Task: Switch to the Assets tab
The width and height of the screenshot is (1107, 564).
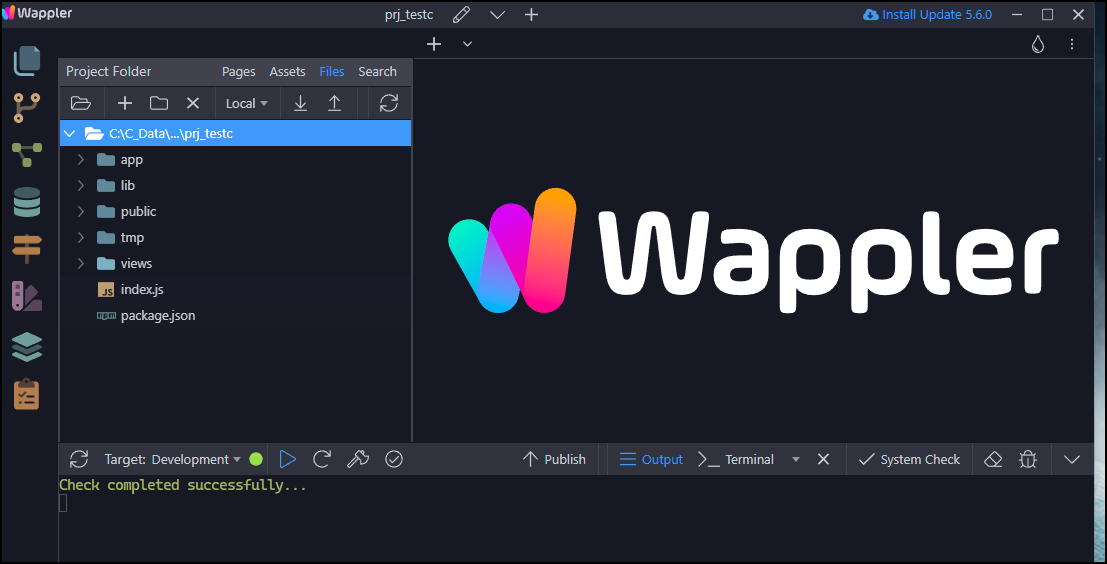Action: [287, 71]
